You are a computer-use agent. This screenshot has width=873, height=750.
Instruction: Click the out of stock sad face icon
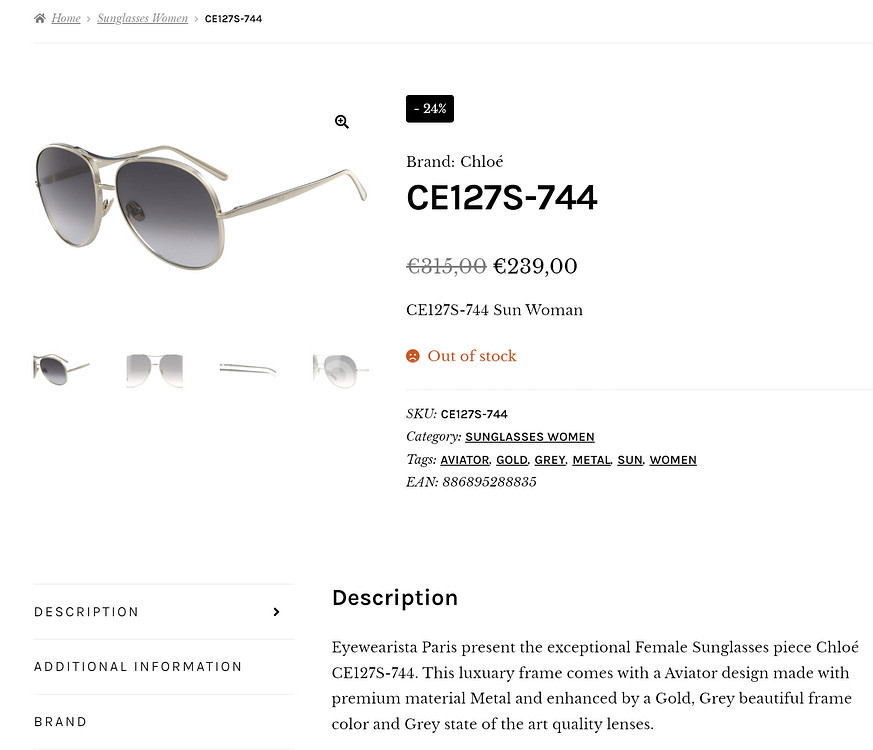click(413, 356)
